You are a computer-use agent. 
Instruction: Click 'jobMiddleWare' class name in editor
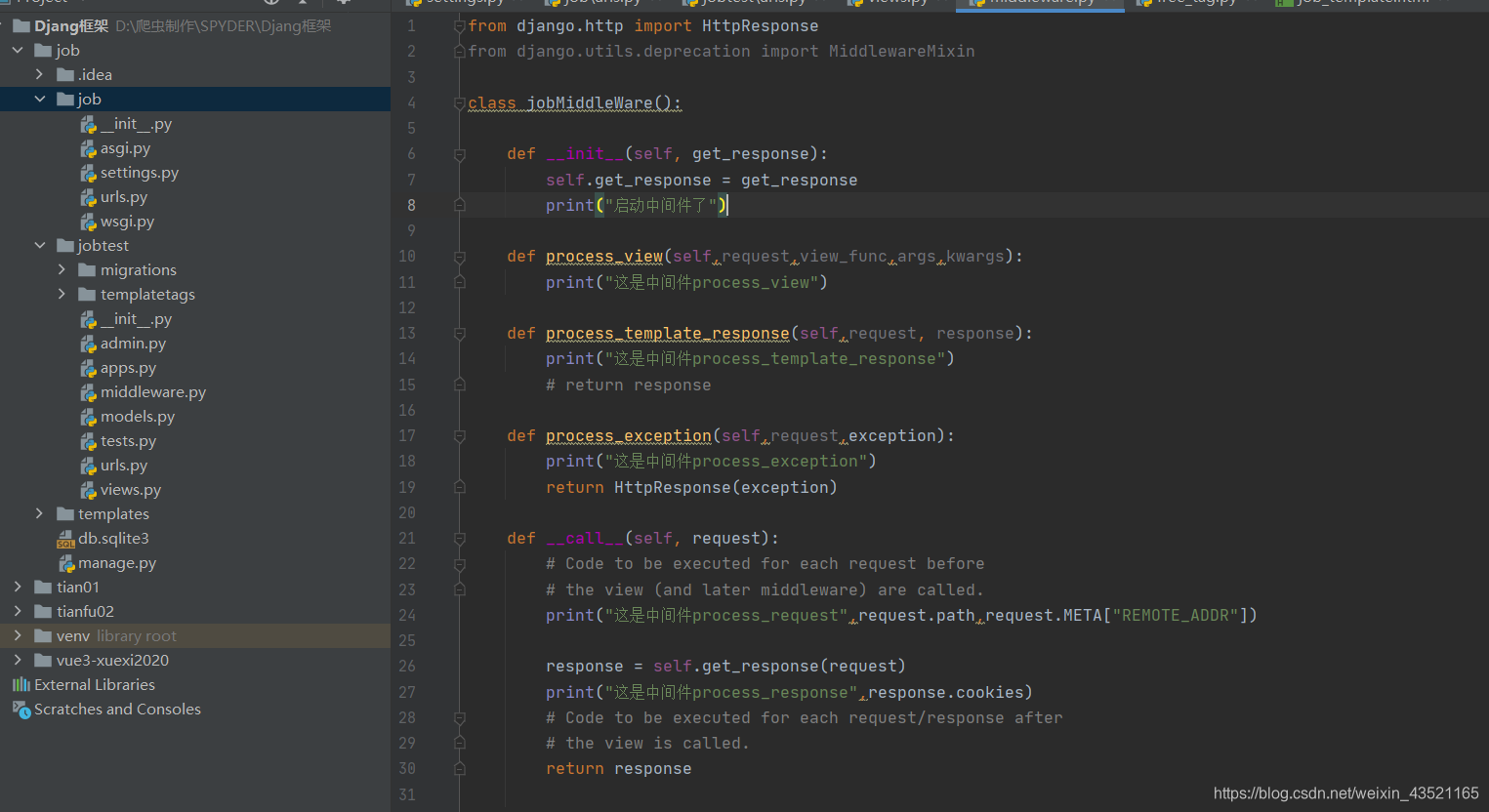click(x=590, y=102)
